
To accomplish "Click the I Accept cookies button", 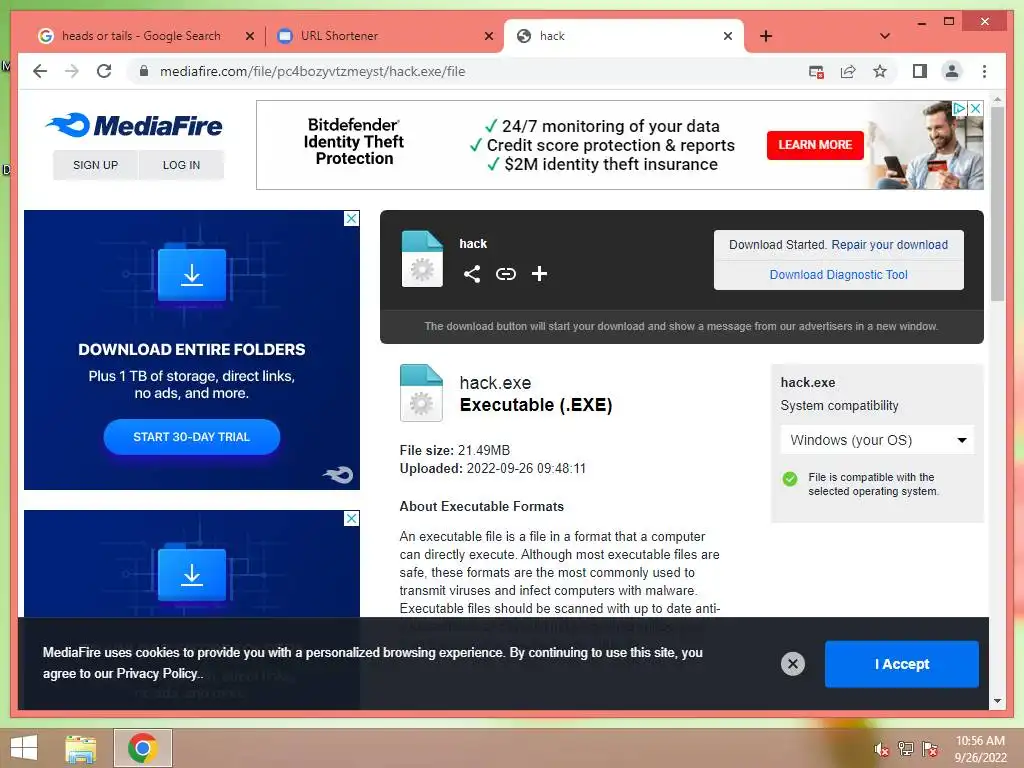I will click(x=901, y=664).
